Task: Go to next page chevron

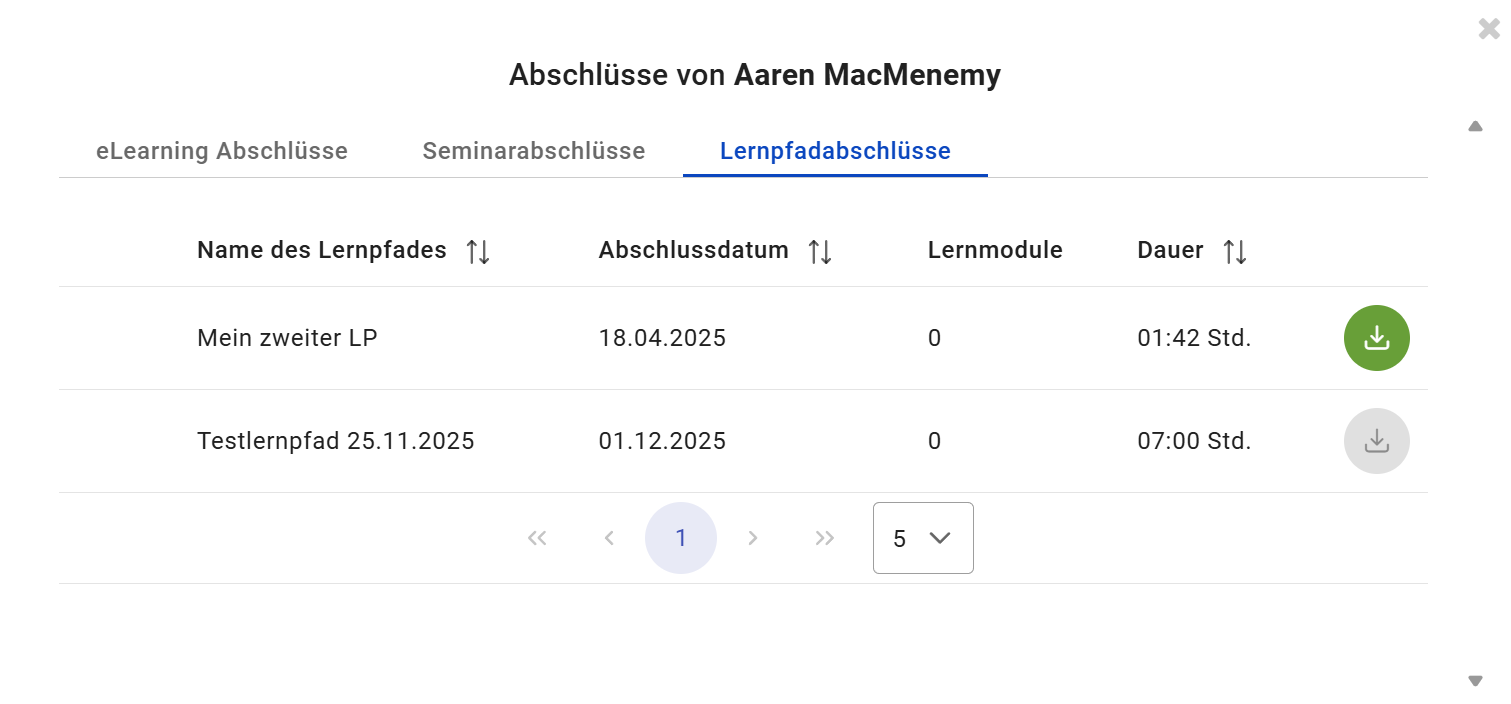Action: point(753,538)
